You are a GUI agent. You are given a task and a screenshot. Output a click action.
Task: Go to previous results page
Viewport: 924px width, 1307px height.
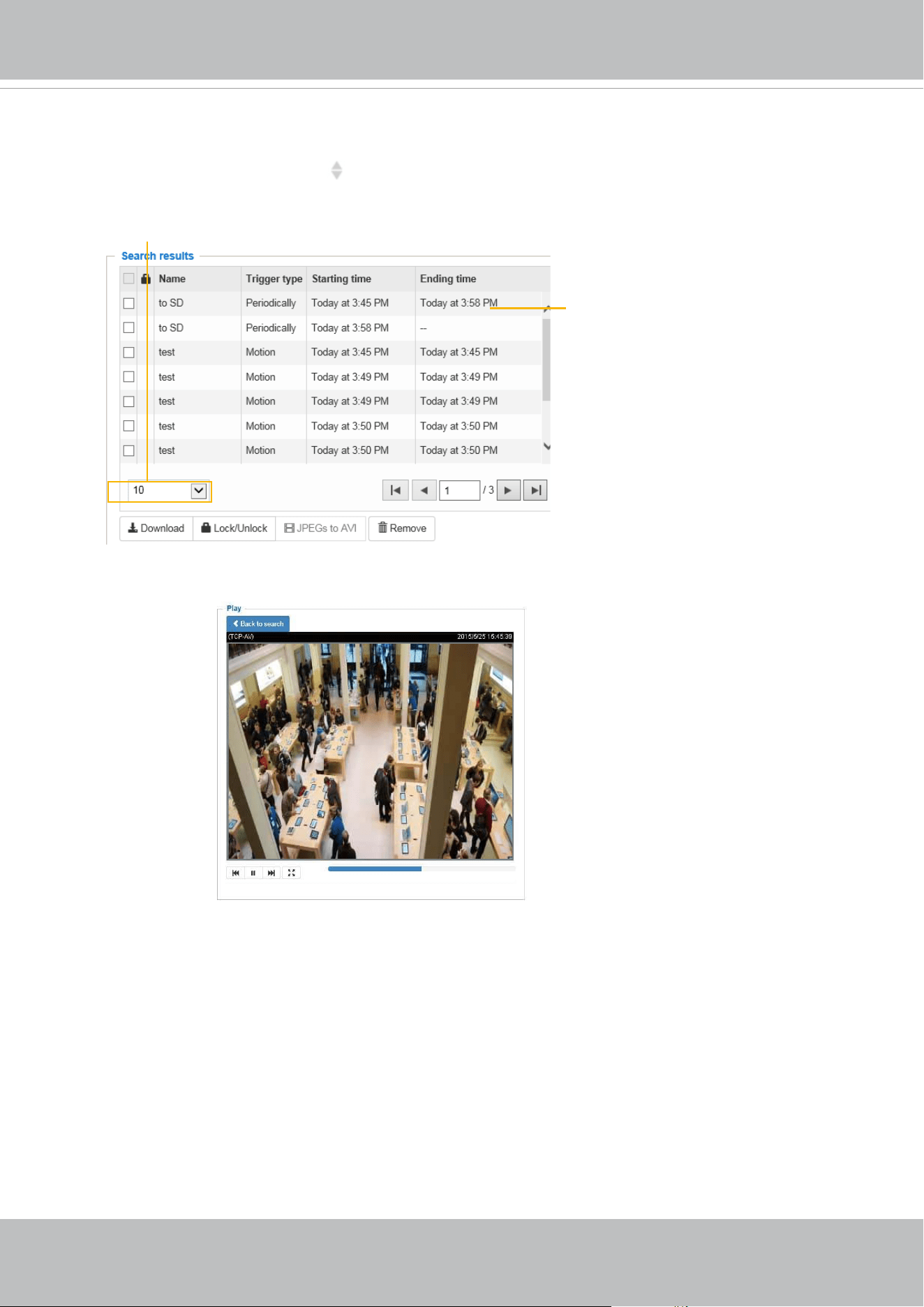(424, 490)
